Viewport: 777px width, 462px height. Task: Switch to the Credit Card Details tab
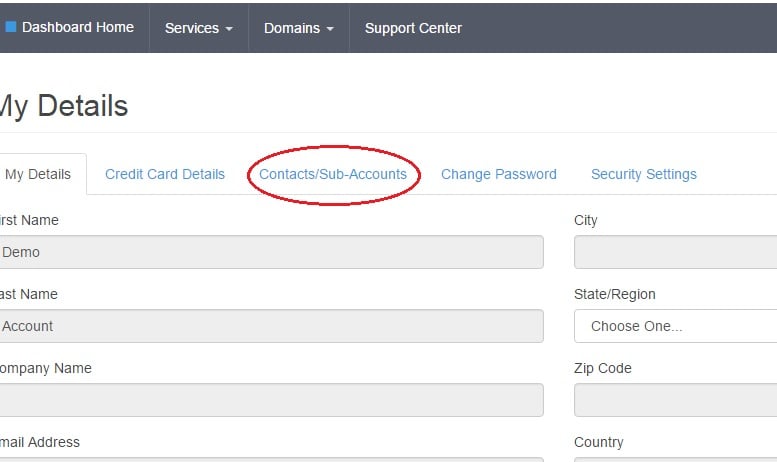165,174
